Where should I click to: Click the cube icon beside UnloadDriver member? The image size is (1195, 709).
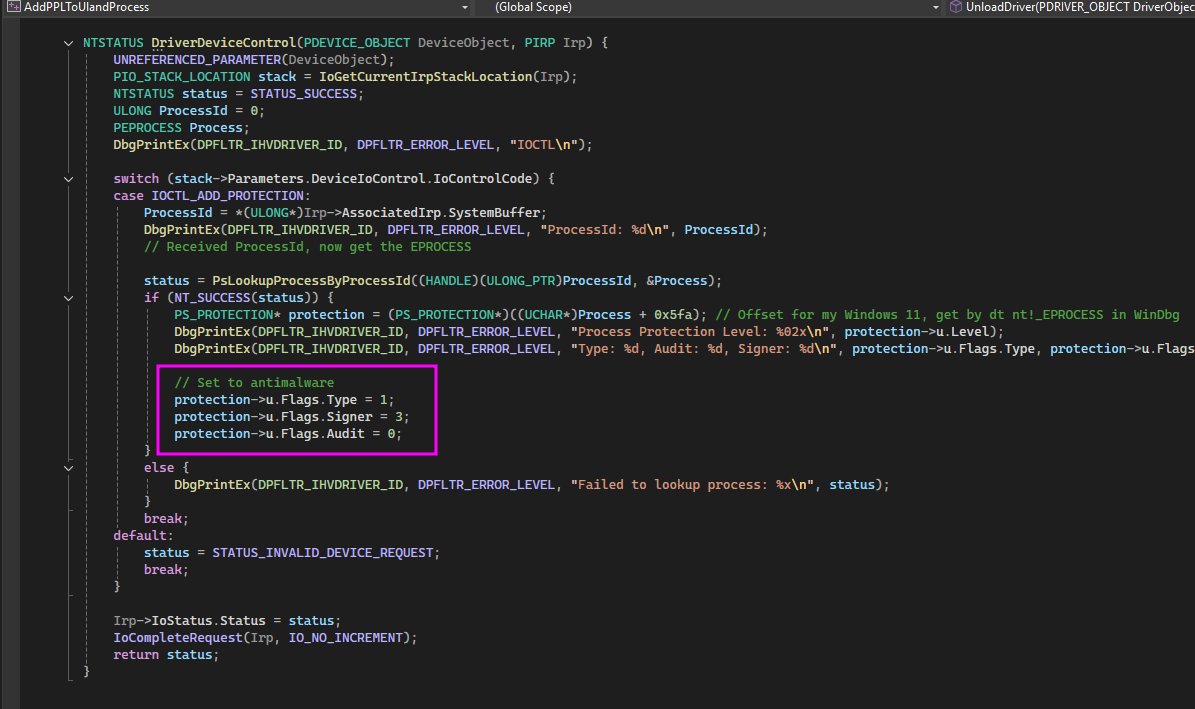(x=955, y=7)
